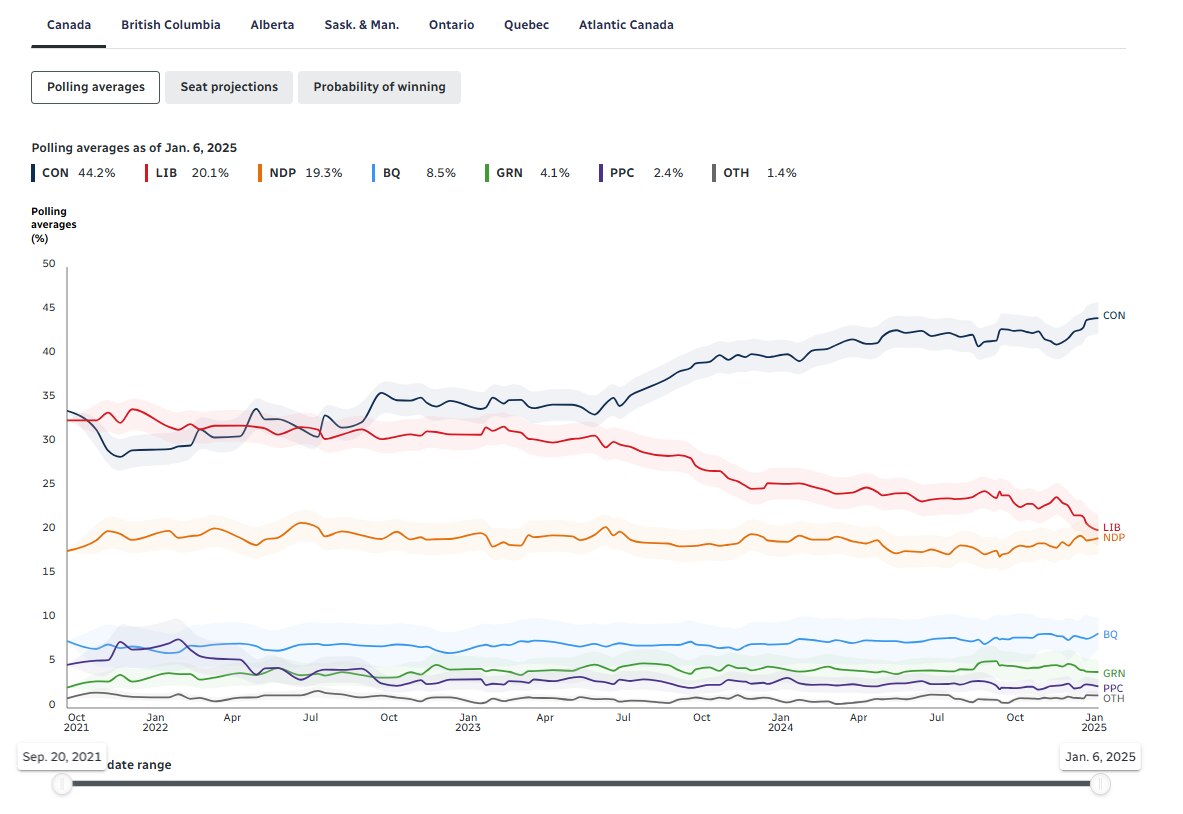Click the NDP orange legend swatch
Viewport: 1183px width, 814px height.
pyautogui.click(x=261, y=173)
